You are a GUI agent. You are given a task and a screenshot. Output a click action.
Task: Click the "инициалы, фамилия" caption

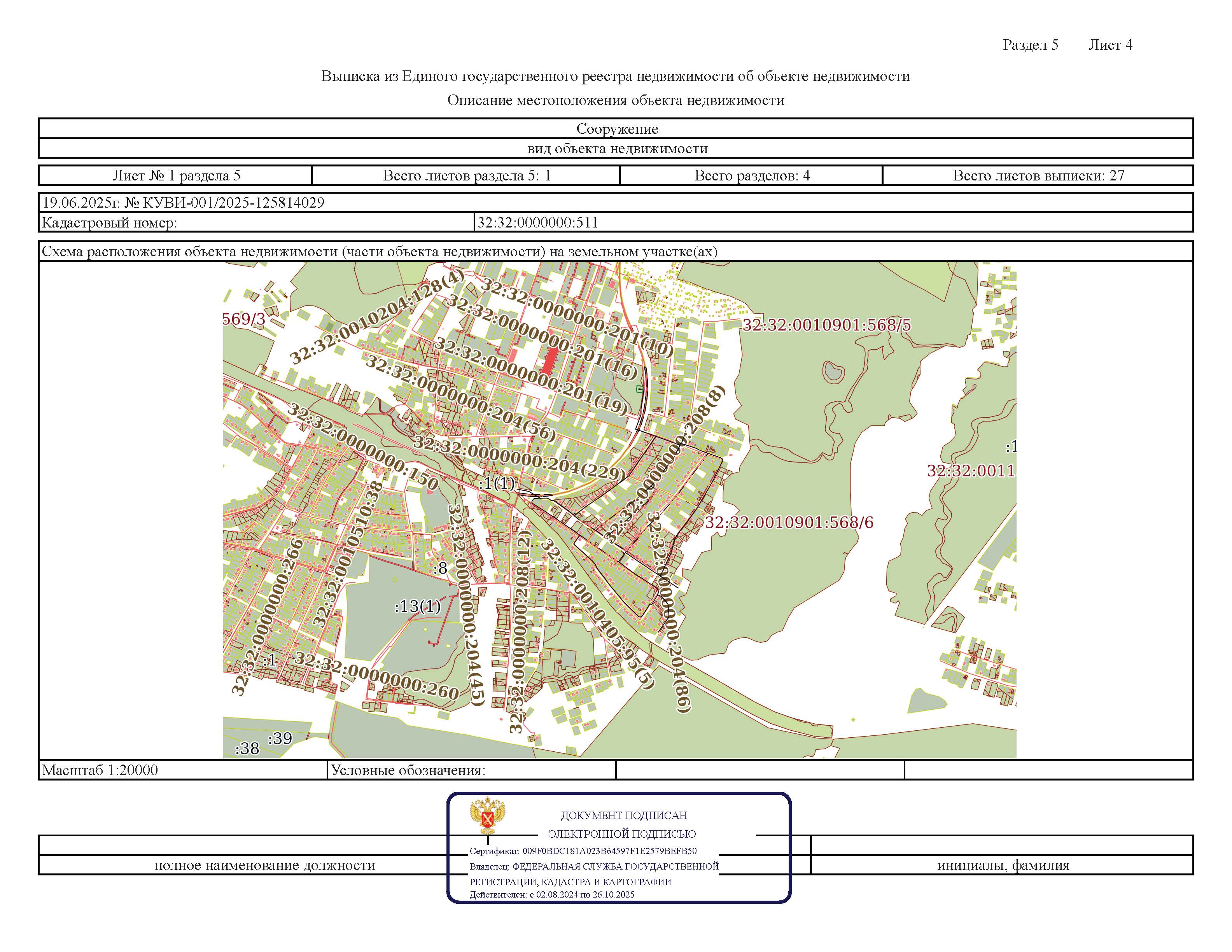click(x=1003, y=865)
